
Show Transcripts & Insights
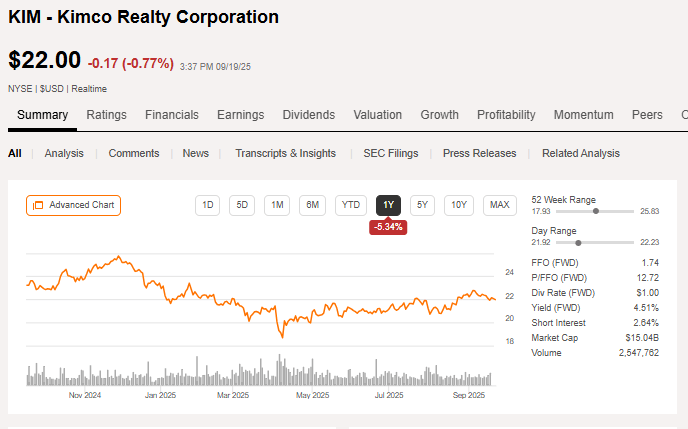(285, 153)
